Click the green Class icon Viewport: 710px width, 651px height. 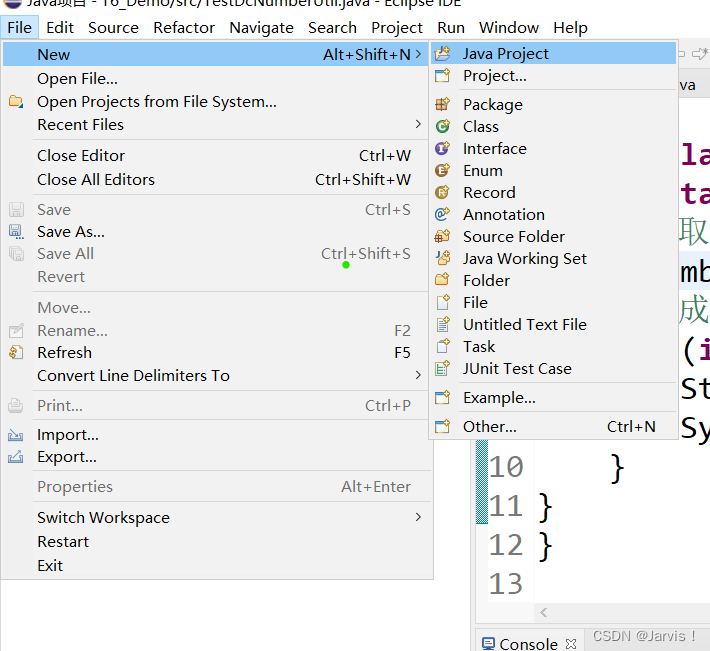tap(442, 126)
